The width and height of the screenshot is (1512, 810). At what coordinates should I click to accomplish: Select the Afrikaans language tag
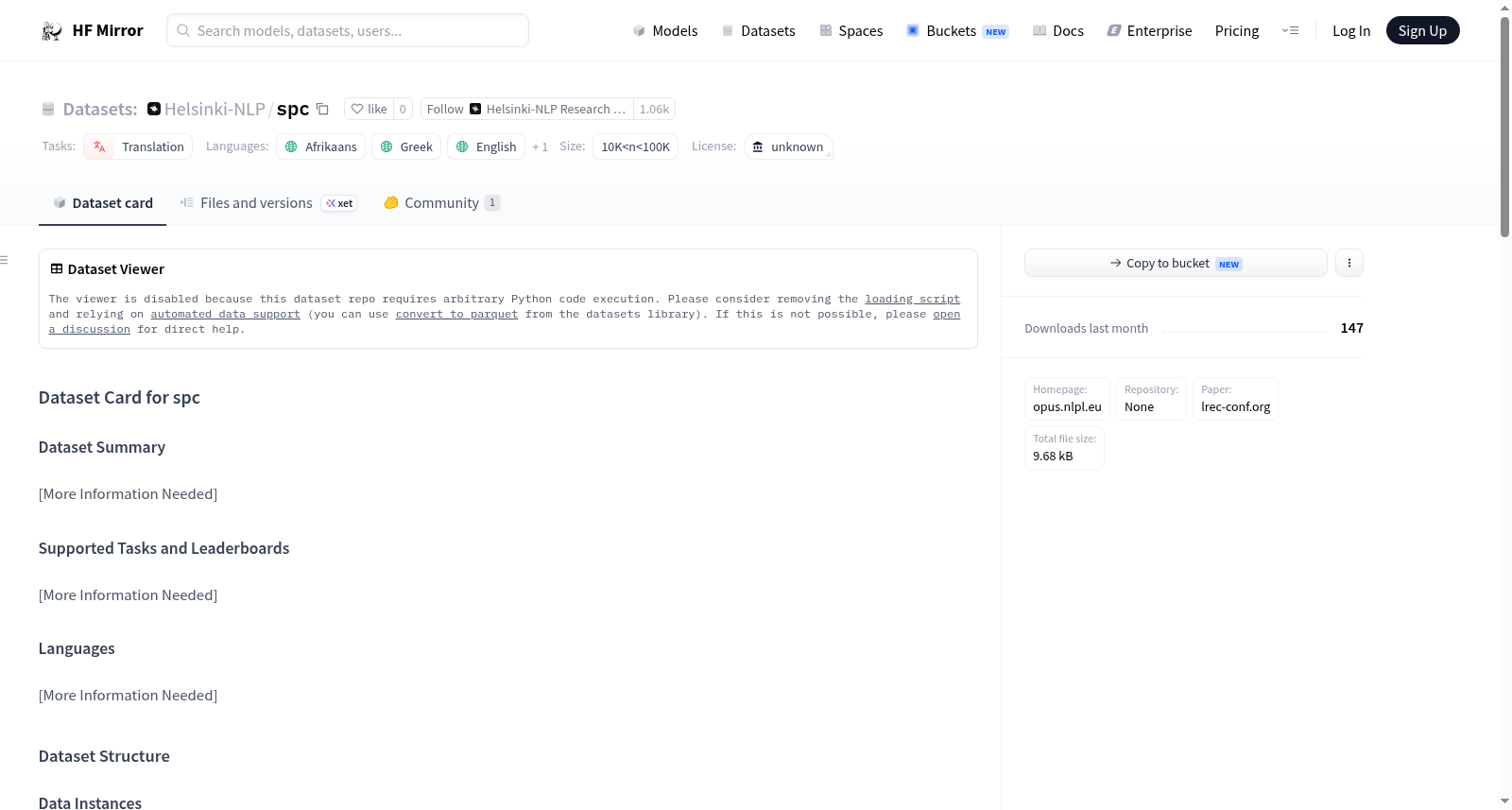click(x=320, y=146)
